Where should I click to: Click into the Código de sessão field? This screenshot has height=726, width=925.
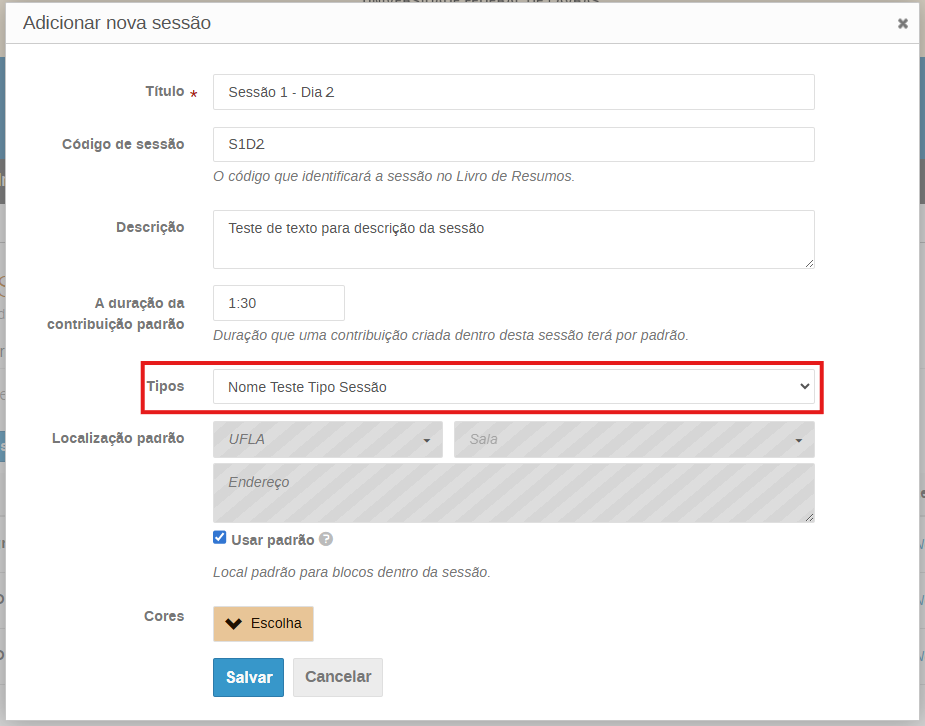[x=513, y=144]
